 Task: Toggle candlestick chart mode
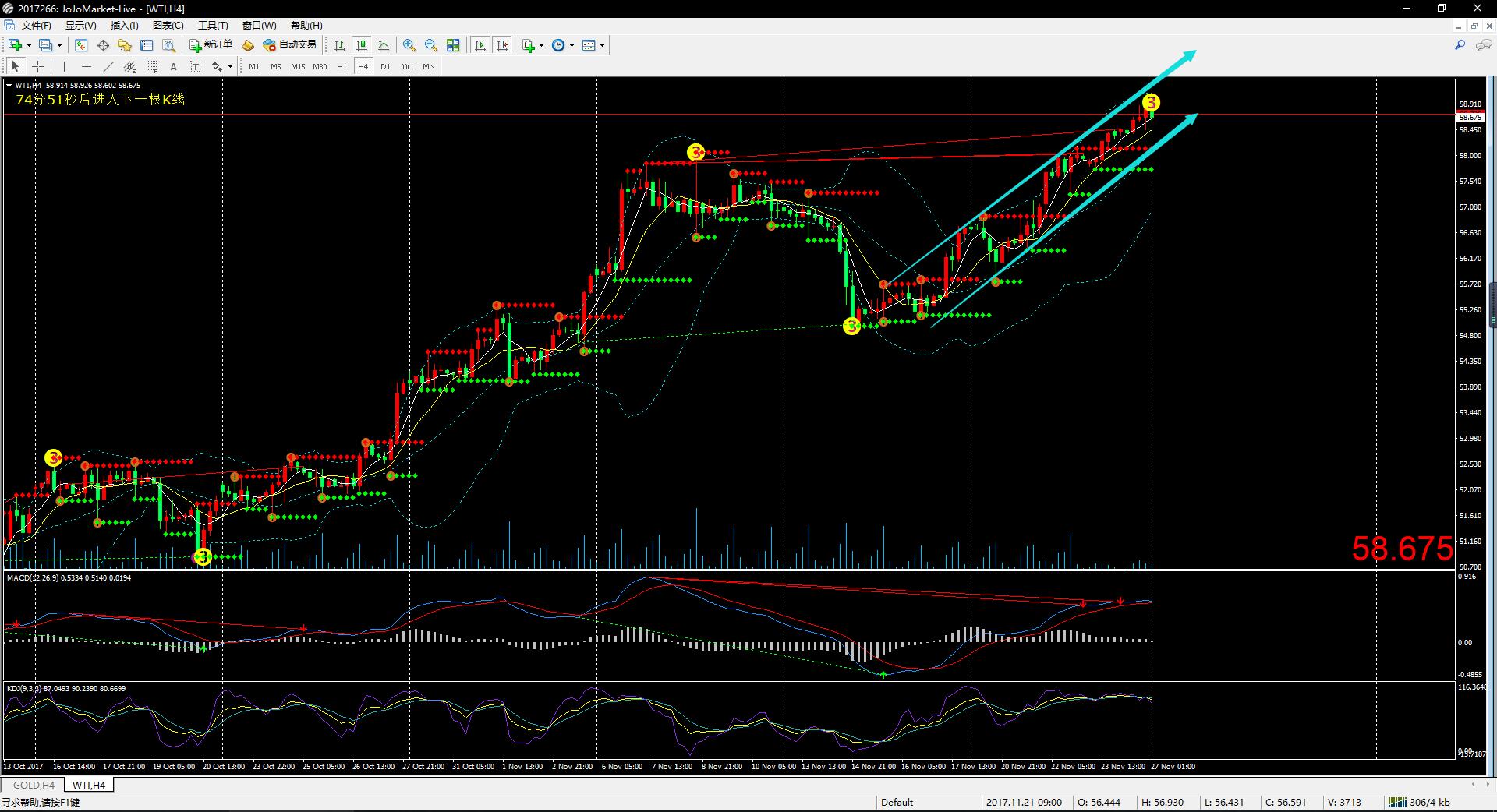click(x=361, y=45)
